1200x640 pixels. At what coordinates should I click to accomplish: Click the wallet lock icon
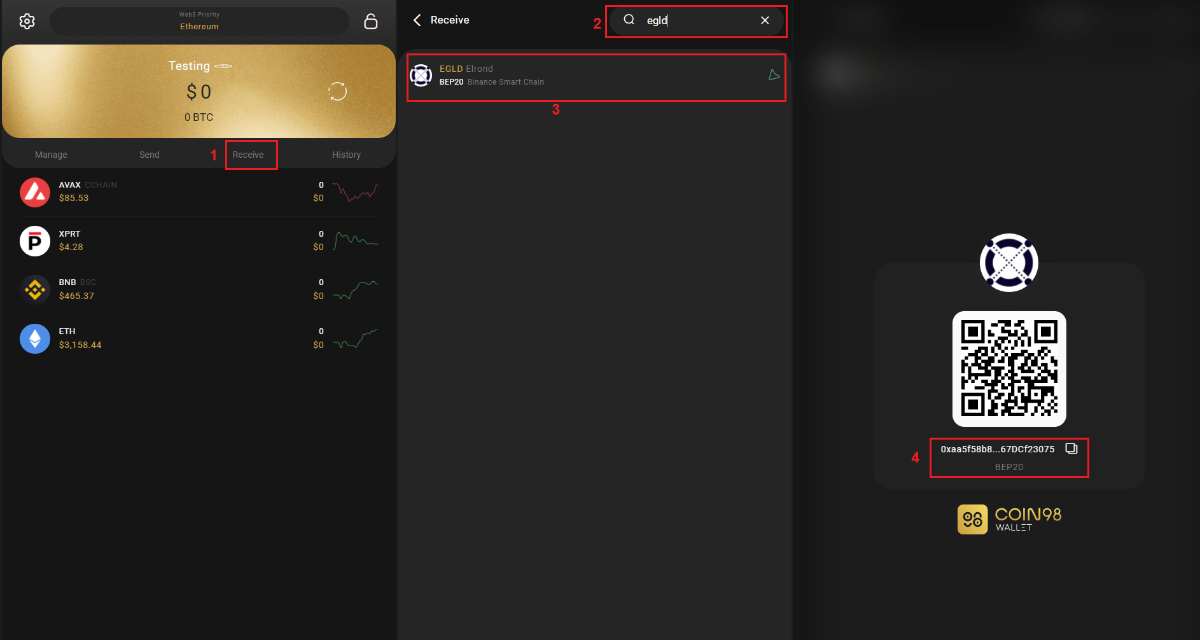pyautogui.click(x=371, y=21)
